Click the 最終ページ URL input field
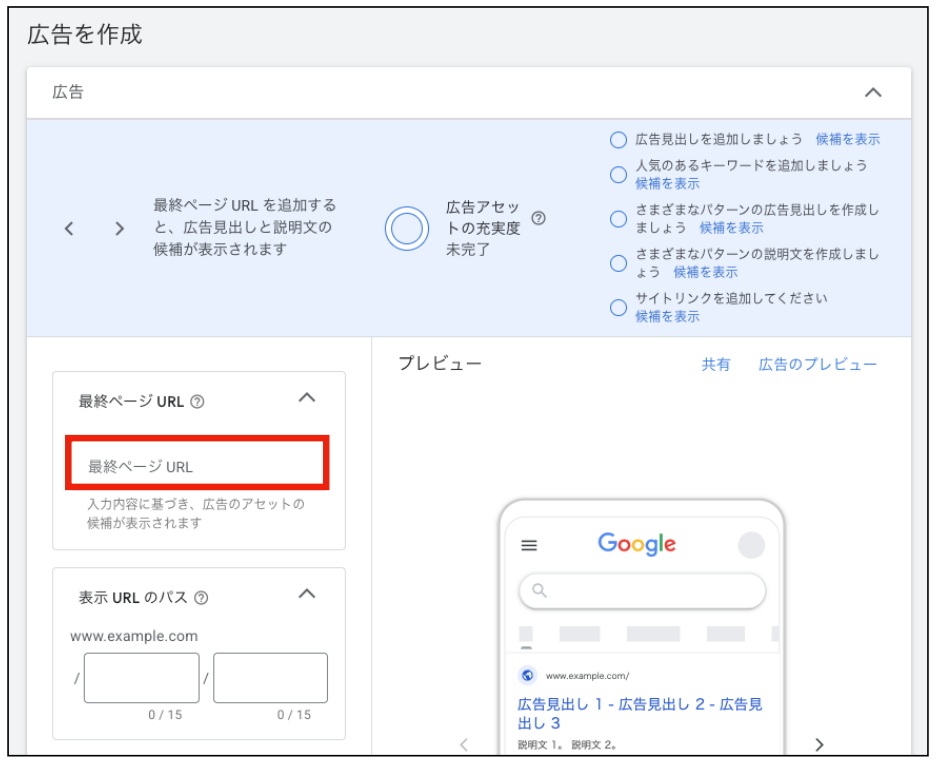936x766 pixels. tap(197, 467)
